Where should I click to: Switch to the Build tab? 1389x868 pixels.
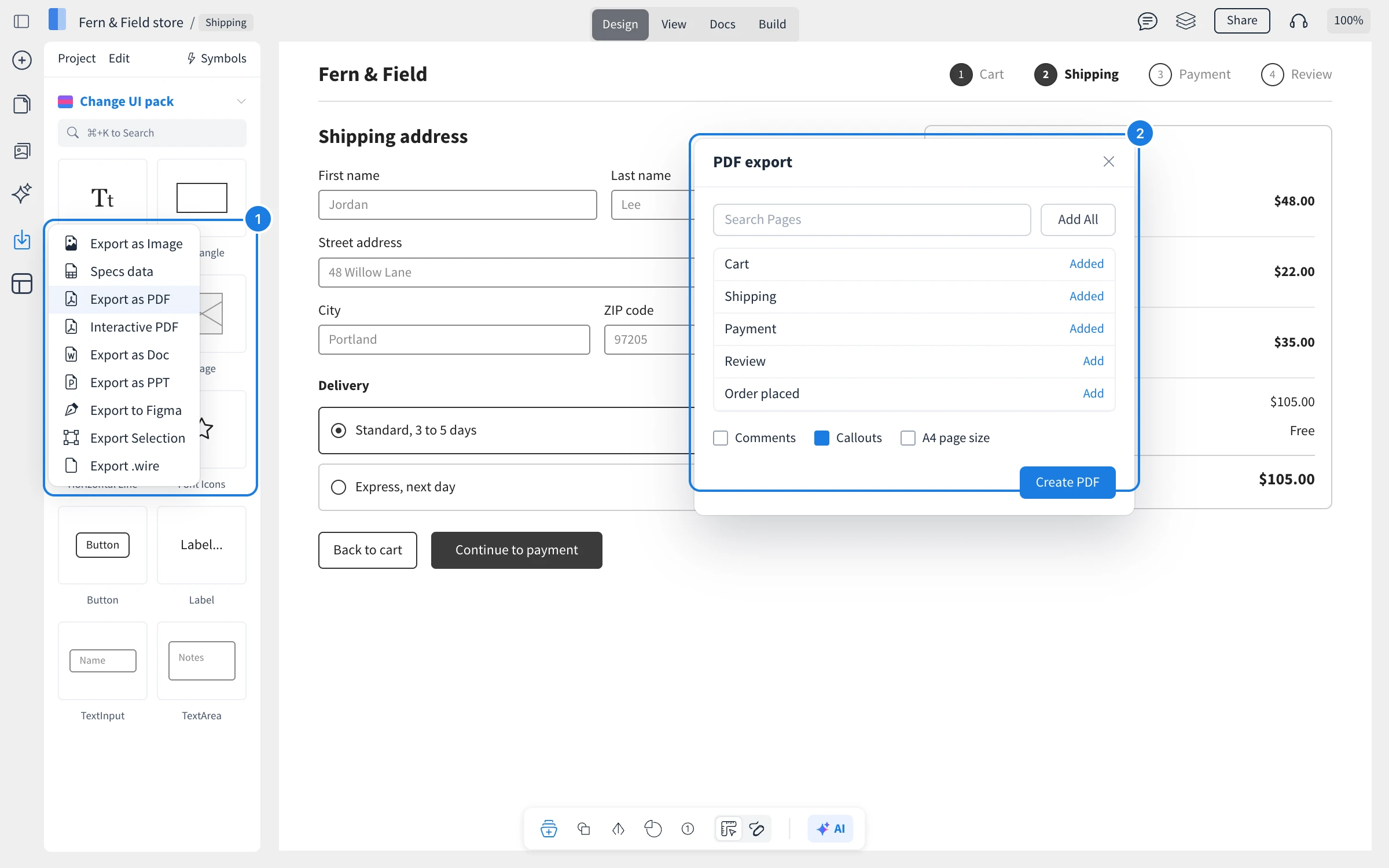[772, 24]
